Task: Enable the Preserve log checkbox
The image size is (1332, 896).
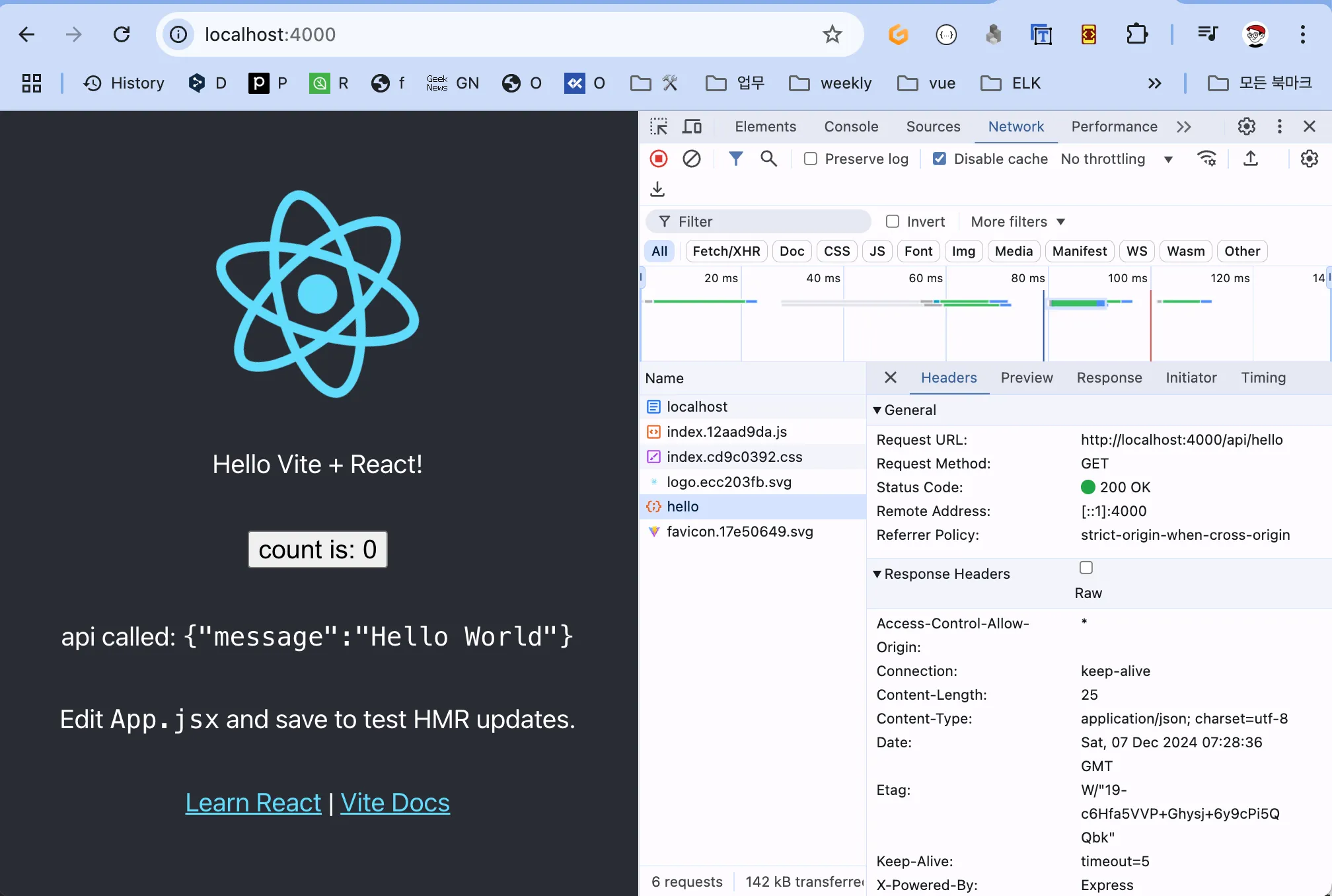Action: pos(811,159)
